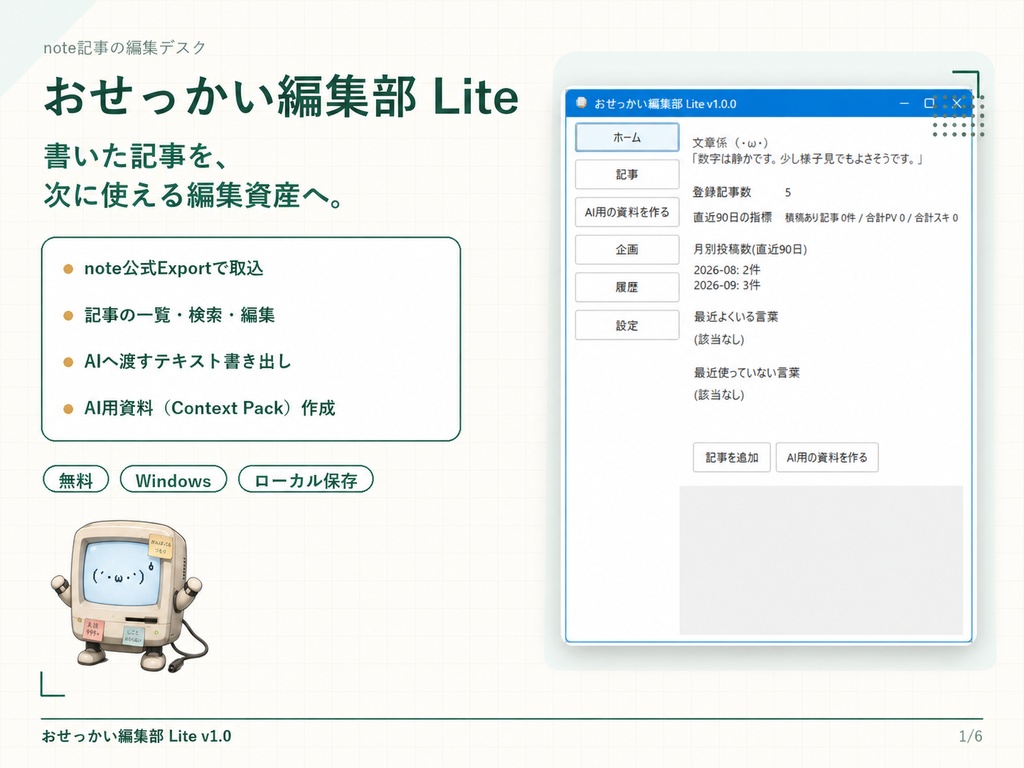Click the 月別投稿数(直近90日) heading
The image size is (1024, 768).
(x=750, y=249)
